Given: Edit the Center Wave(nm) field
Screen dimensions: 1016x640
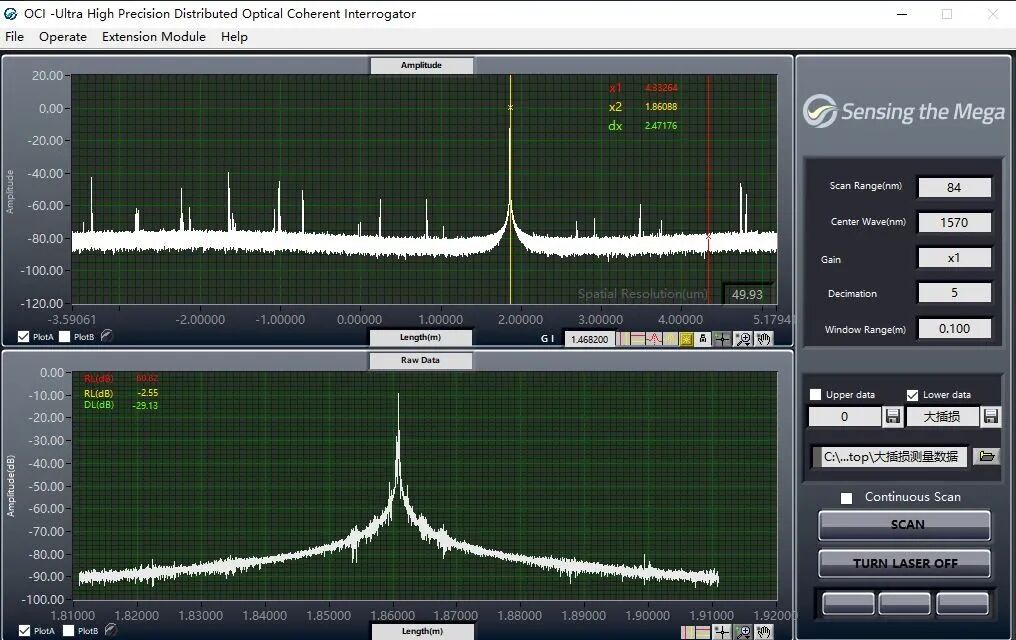Looking at the screenshot, I should pos(954,222).
